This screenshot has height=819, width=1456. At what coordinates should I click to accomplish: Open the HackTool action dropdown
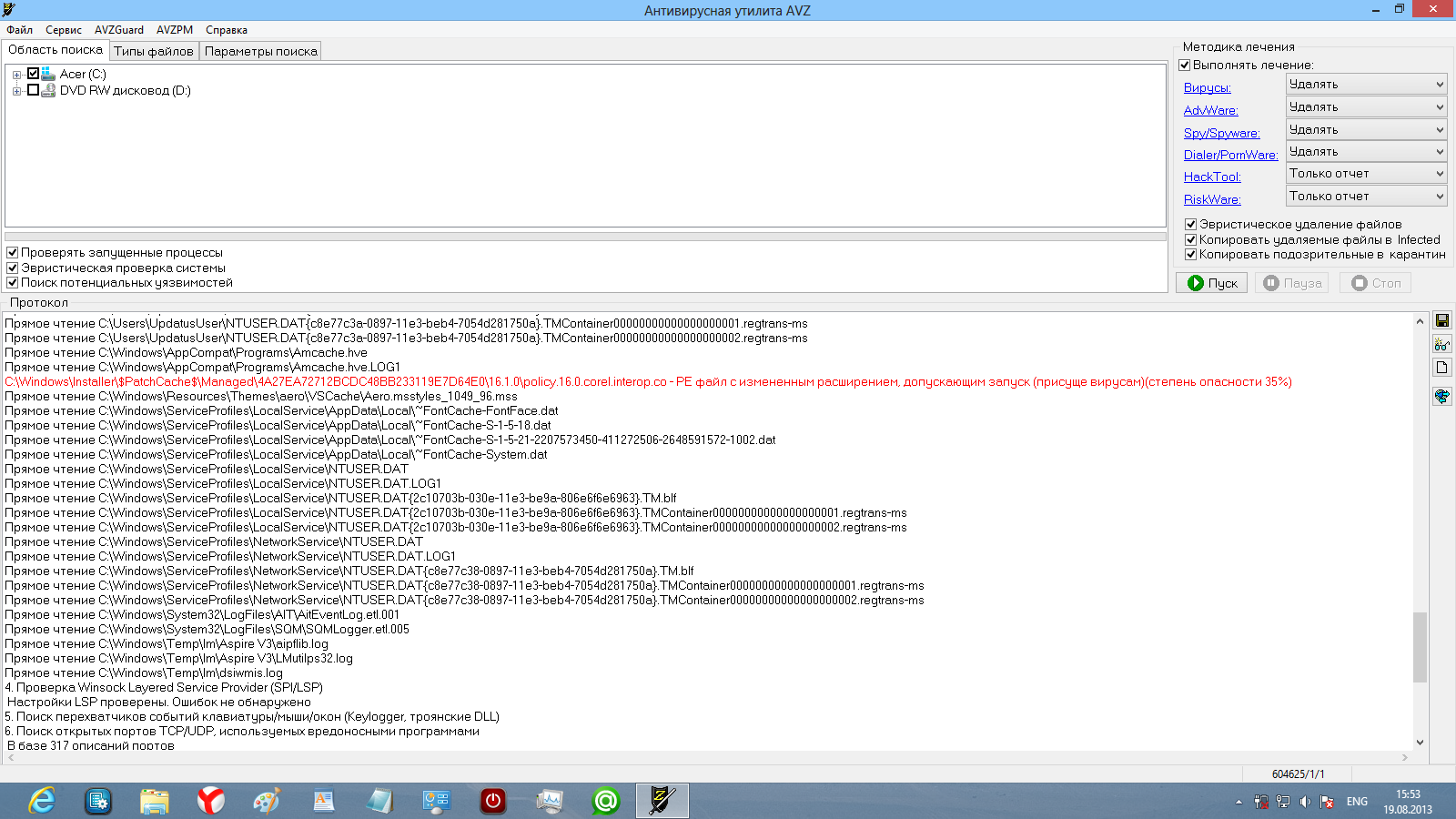click(1367, 174)
